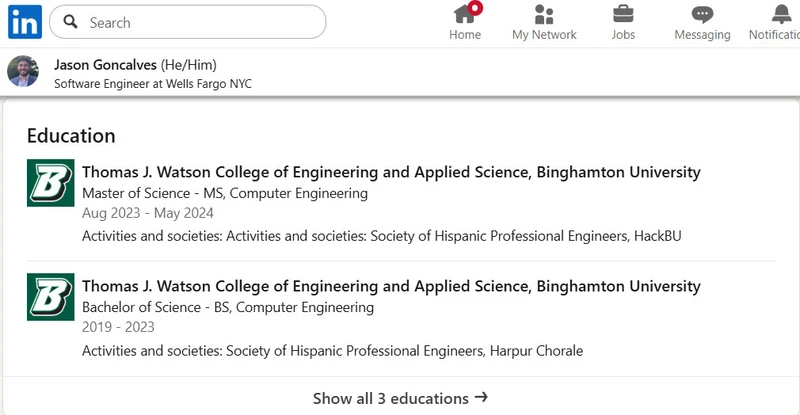
Task: Expand Show all 3 educations
Action: point(401,398)
